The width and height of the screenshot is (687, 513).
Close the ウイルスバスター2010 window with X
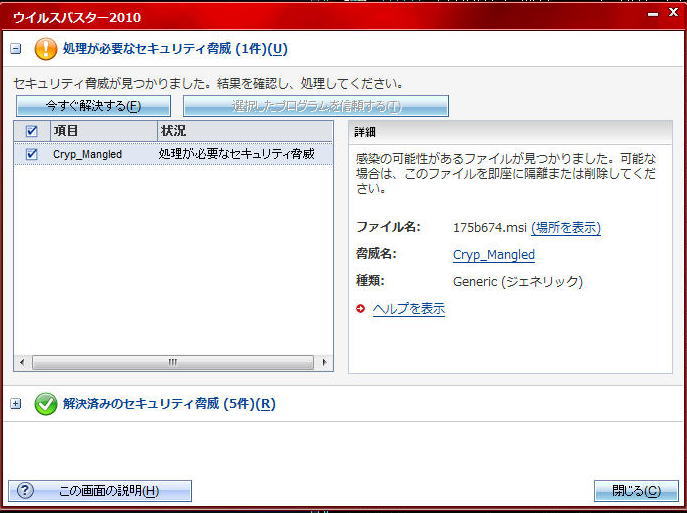(673, 12)
